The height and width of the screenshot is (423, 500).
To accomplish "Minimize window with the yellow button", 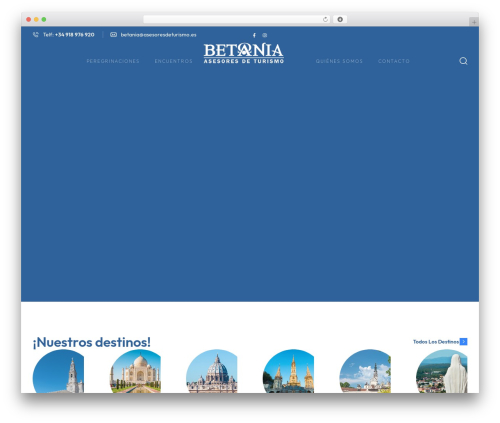I will tap(36, 19).
